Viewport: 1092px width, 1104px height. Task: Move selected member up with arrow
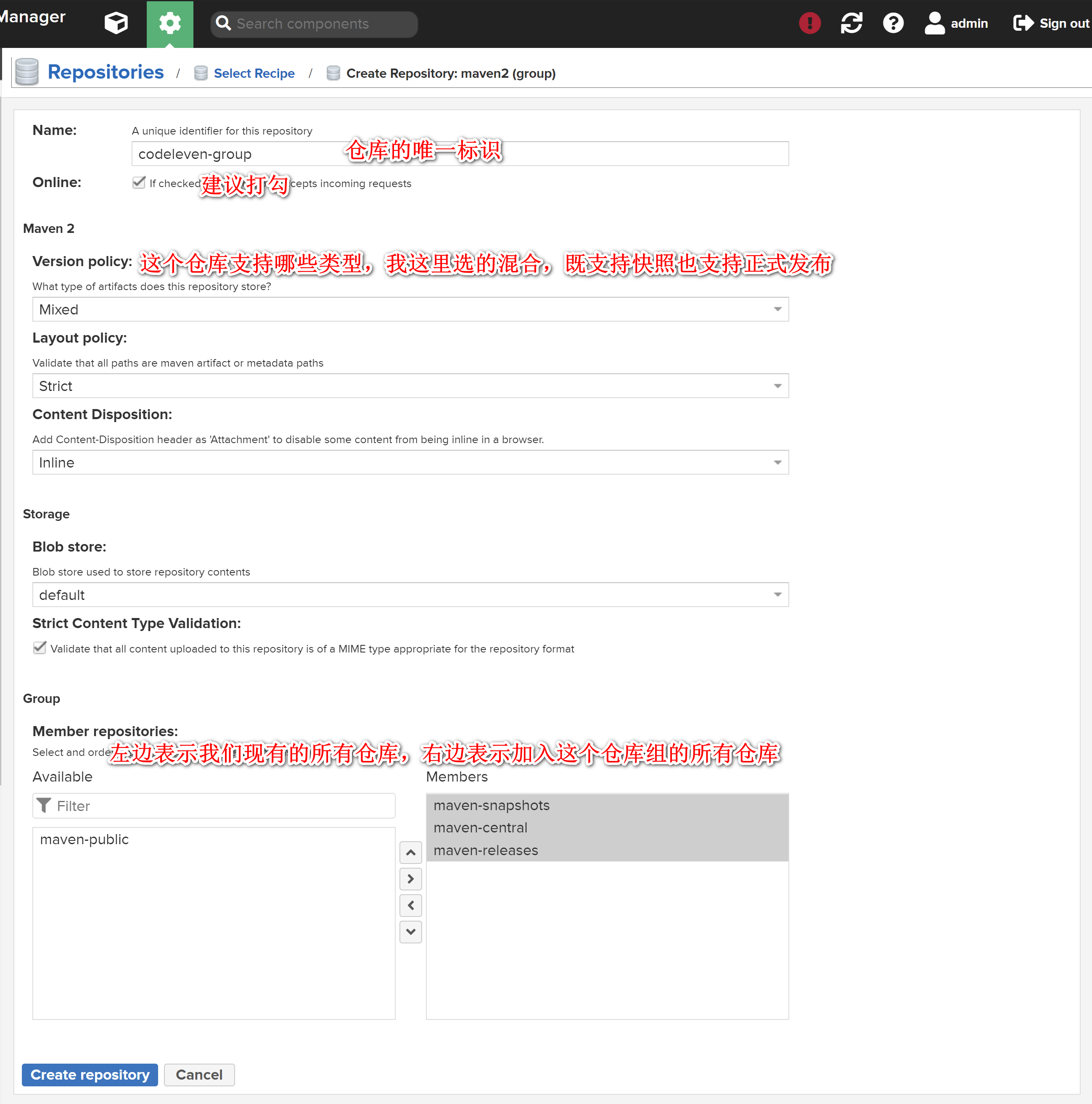[410, 852]
